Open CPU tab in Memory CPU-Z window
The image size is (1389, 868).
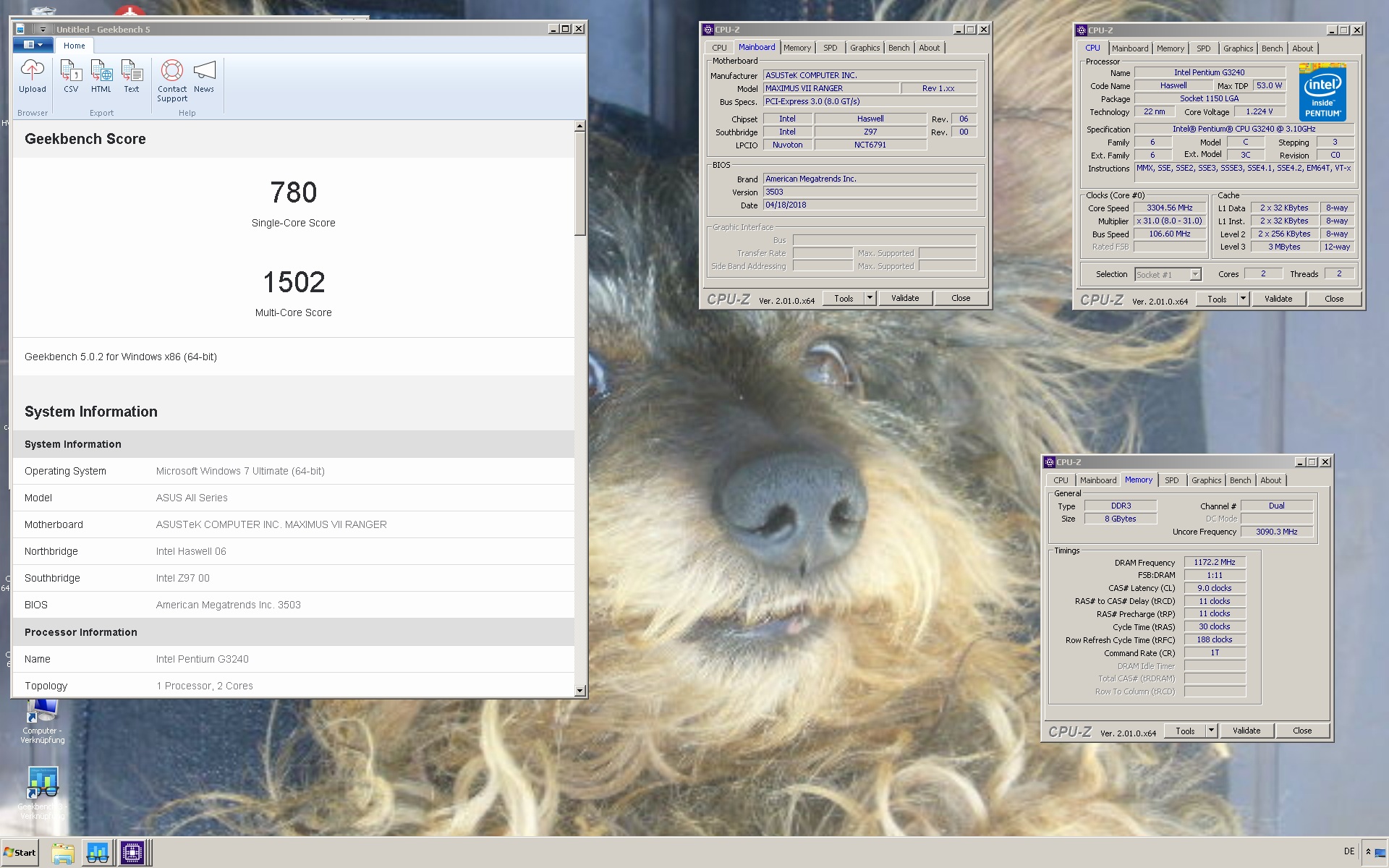tap(1061, 480)
